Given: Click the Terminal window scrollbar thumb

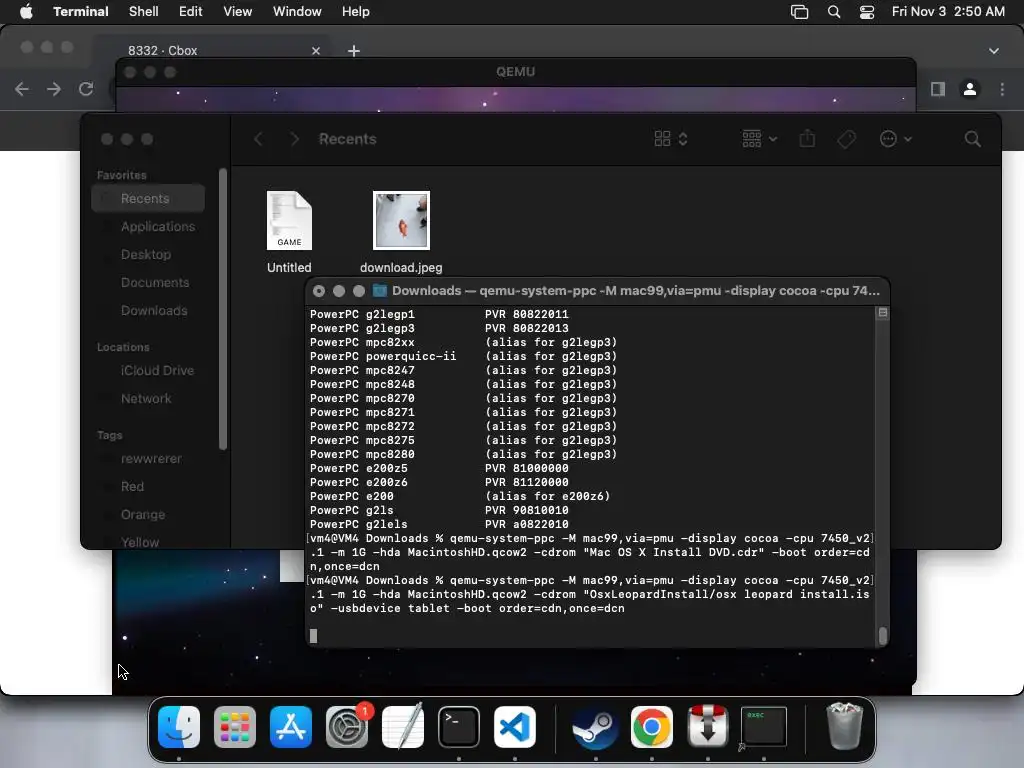Looking at the screenshot, I should click(x=883, y=635).
